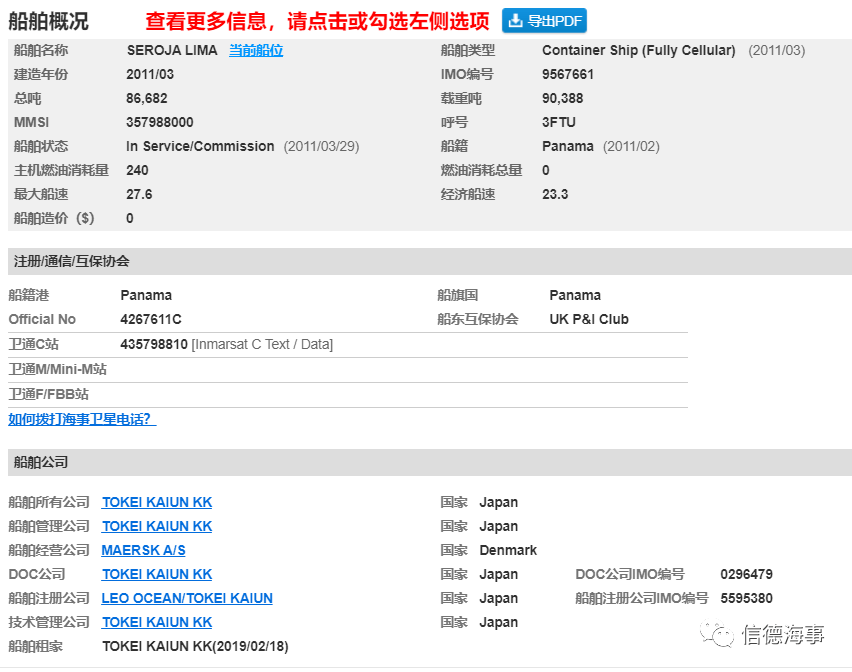The height and width of the screenshot is (672, 852).
Task: Select the max speed value 27.6
Action: [x=139, y=194]
